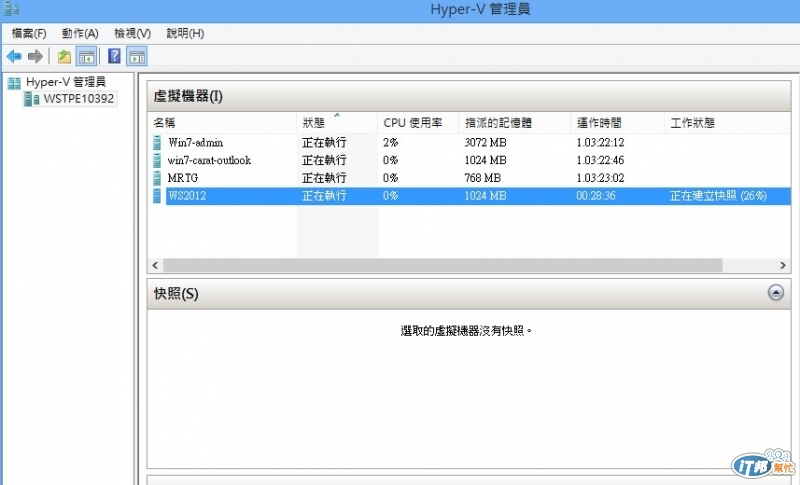
Task: Sort by the 狀態 column header
Action: point(337,123)
